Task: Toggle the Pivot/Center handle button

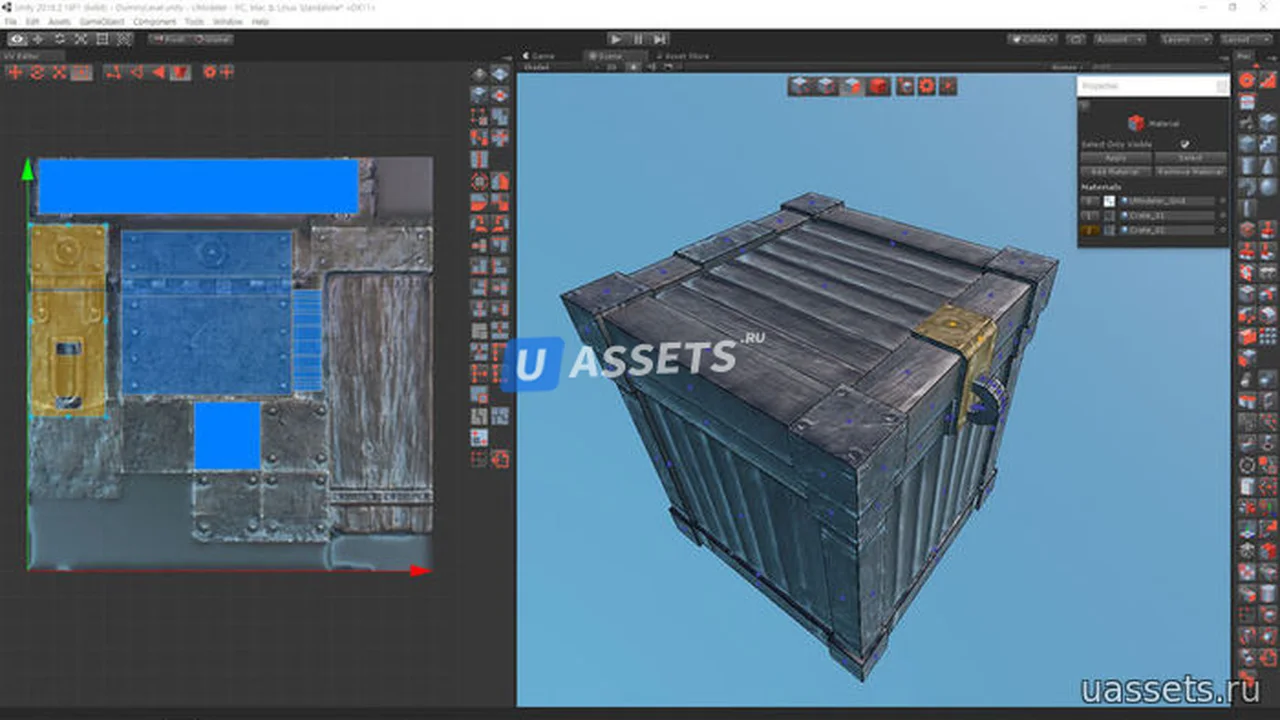Action: point(168,39)
